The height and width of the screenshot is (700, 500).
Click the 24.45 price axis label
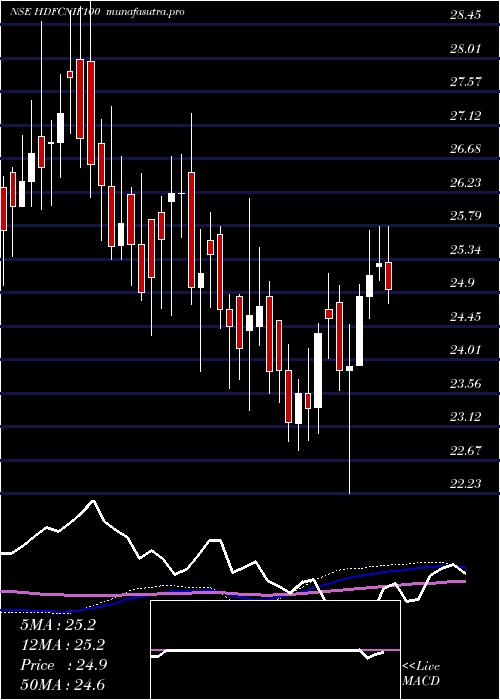pyautogui.click(x=465, y=317)
